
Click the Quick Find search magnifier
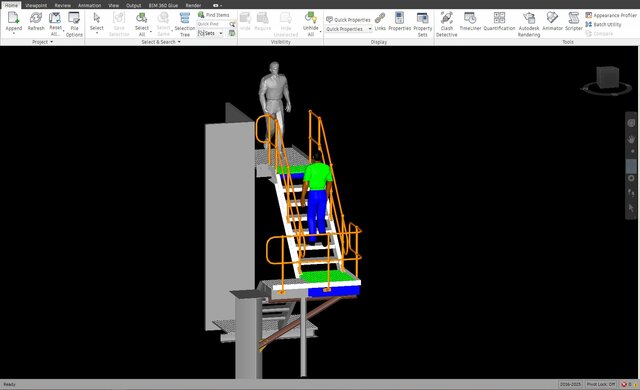pos(232,24)
